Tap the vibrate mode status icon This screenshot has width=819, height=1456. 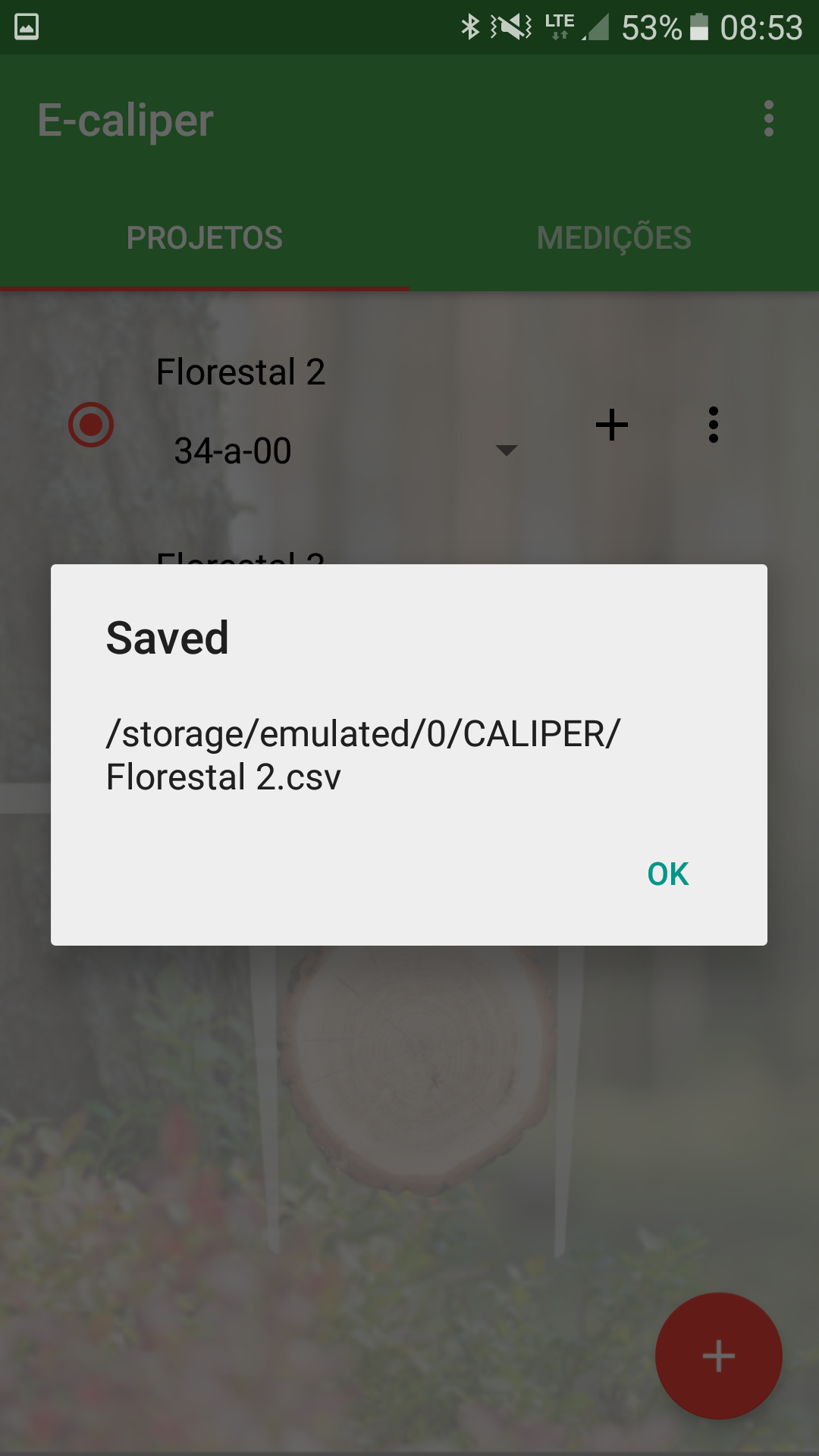click(x=511, y=27)
